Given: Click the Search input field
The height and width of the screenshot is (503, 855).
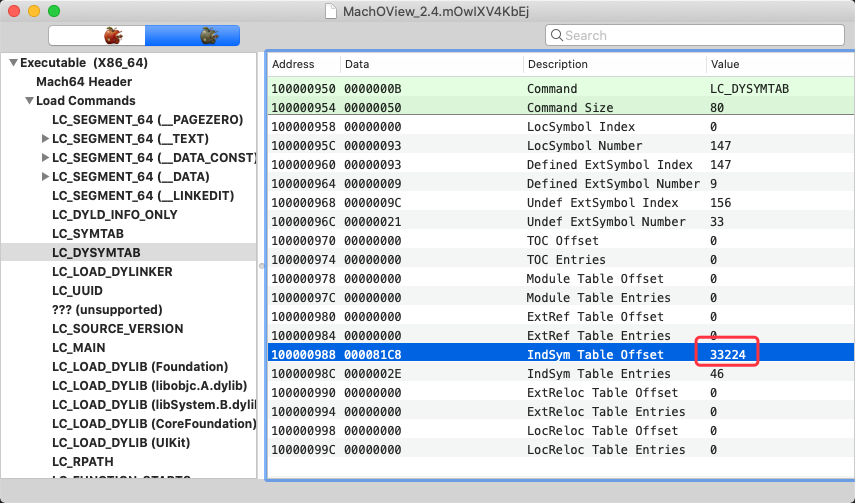Looking at the screenshot, I should pos(695,35).
